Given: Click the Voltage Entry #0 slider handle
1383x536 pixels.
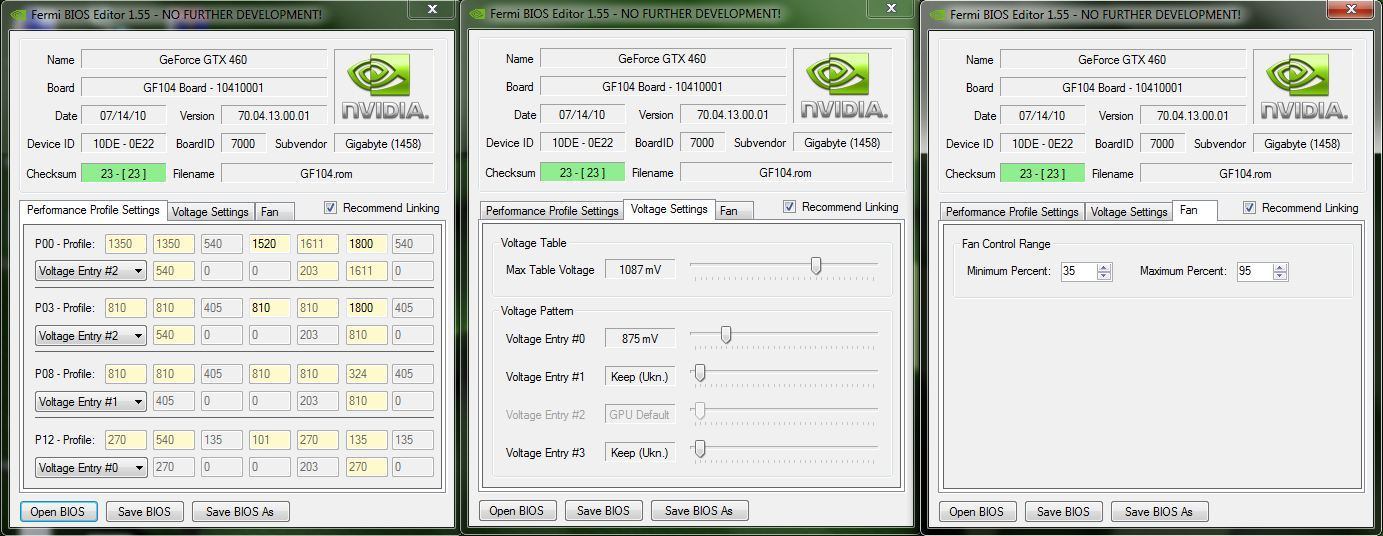Looking at the screenshot, I should pyautogui.click(x=726, y=335).
